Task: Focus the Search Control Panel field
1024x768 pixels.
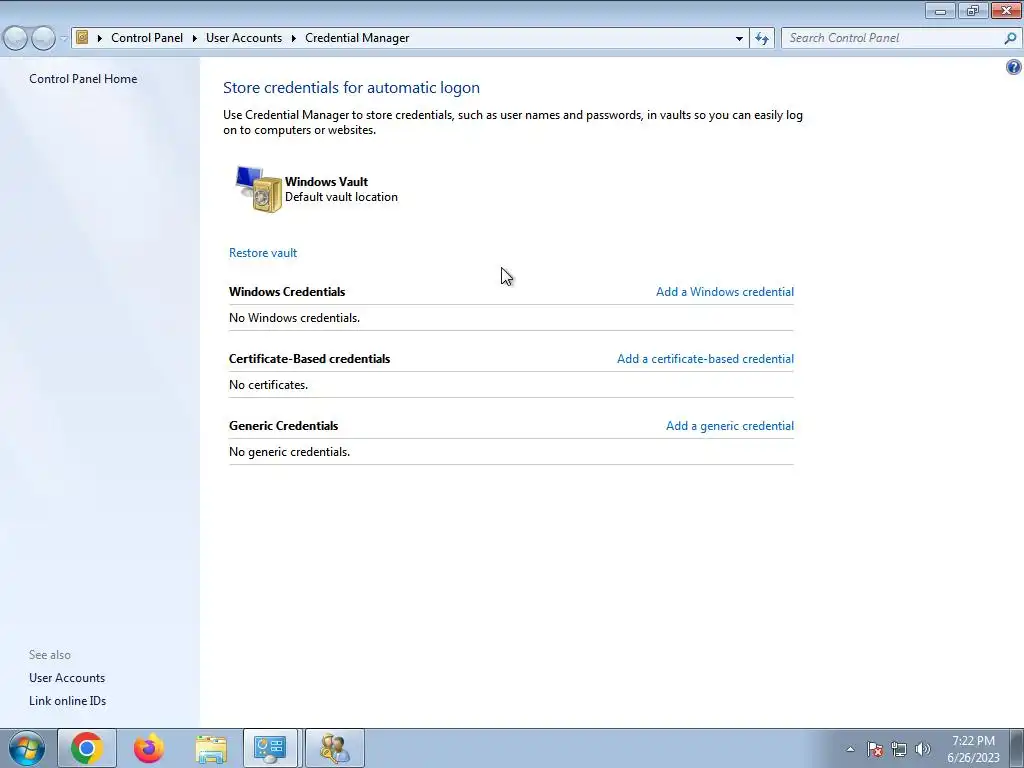Action: click(x=891, y=38)
